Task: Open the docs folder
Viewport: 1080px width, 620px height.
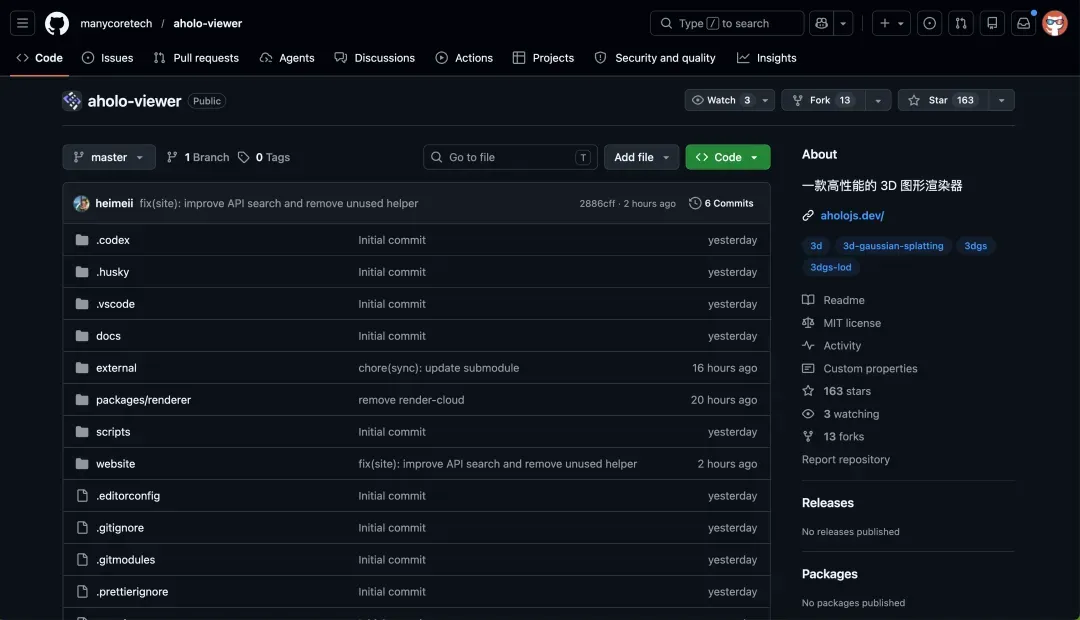Action: (x=108, y=336)
